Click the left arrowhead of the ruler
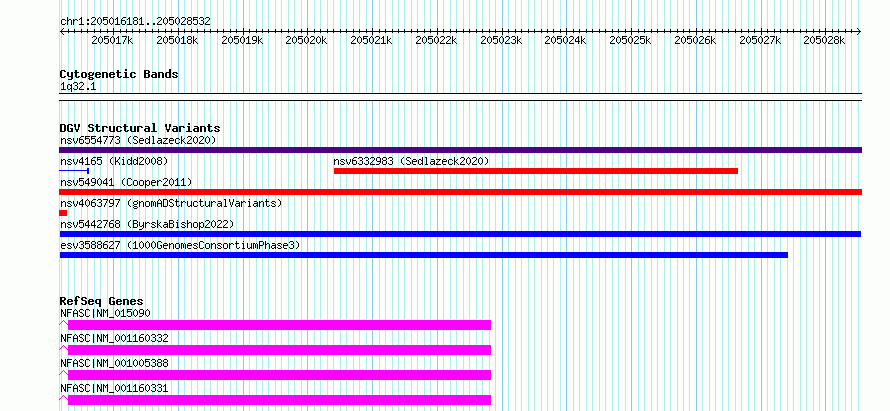 [x=62, y=32]
